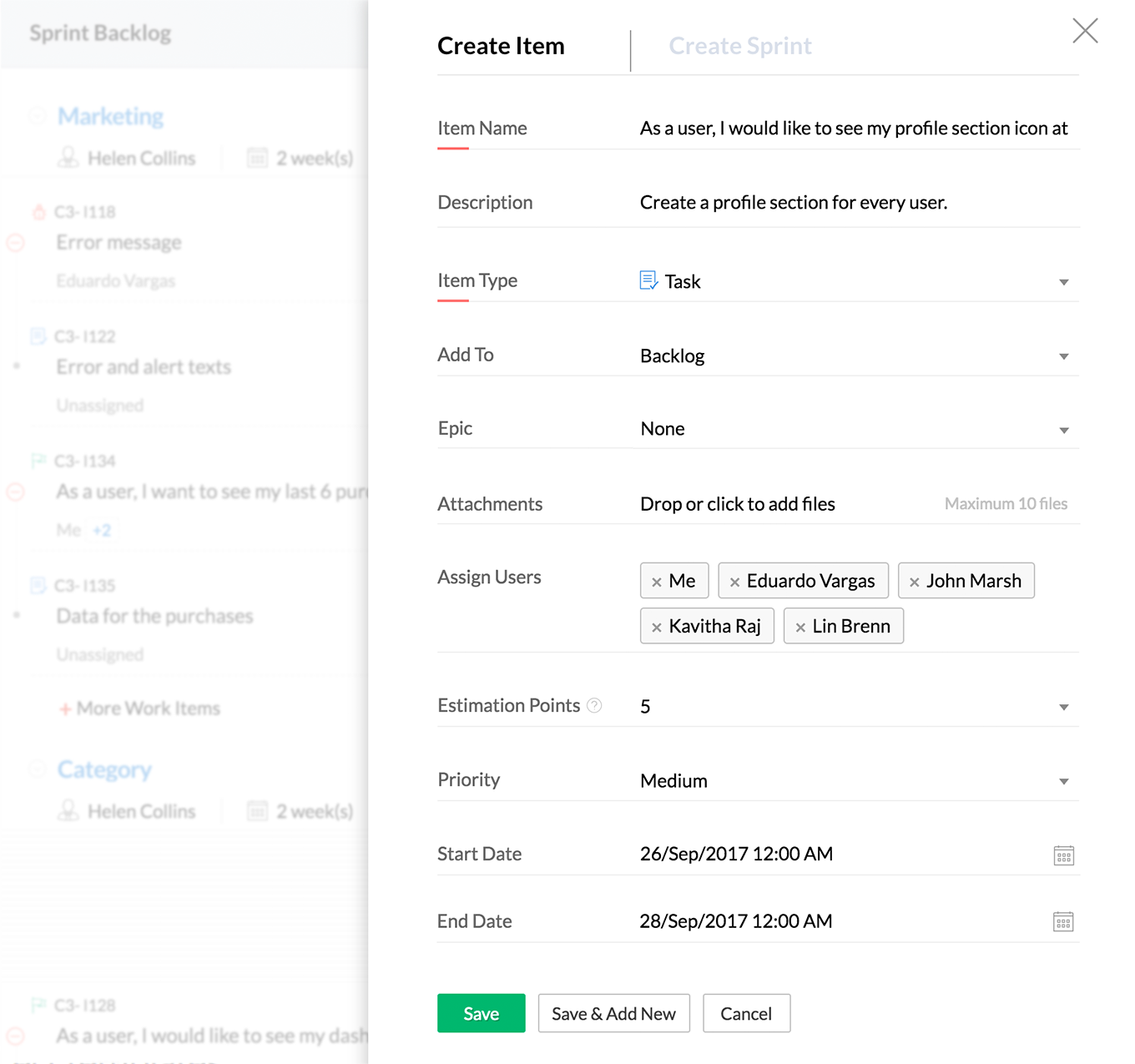Open the End Date calendar picker
Screen dimensions: 1135x1064
(1063, 922)
